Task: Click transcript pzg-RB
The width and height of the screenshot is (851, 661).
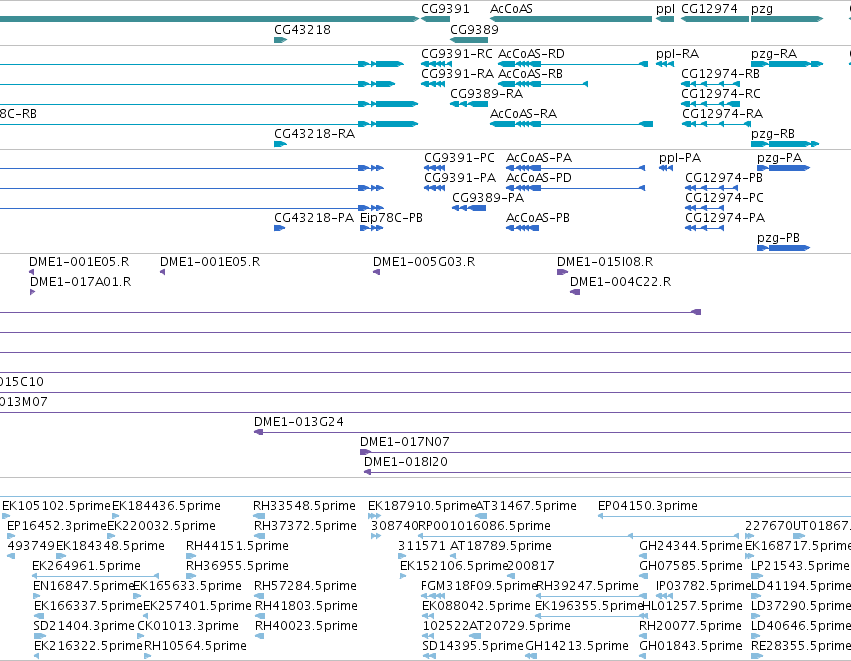Action: [x=785, y=144]
